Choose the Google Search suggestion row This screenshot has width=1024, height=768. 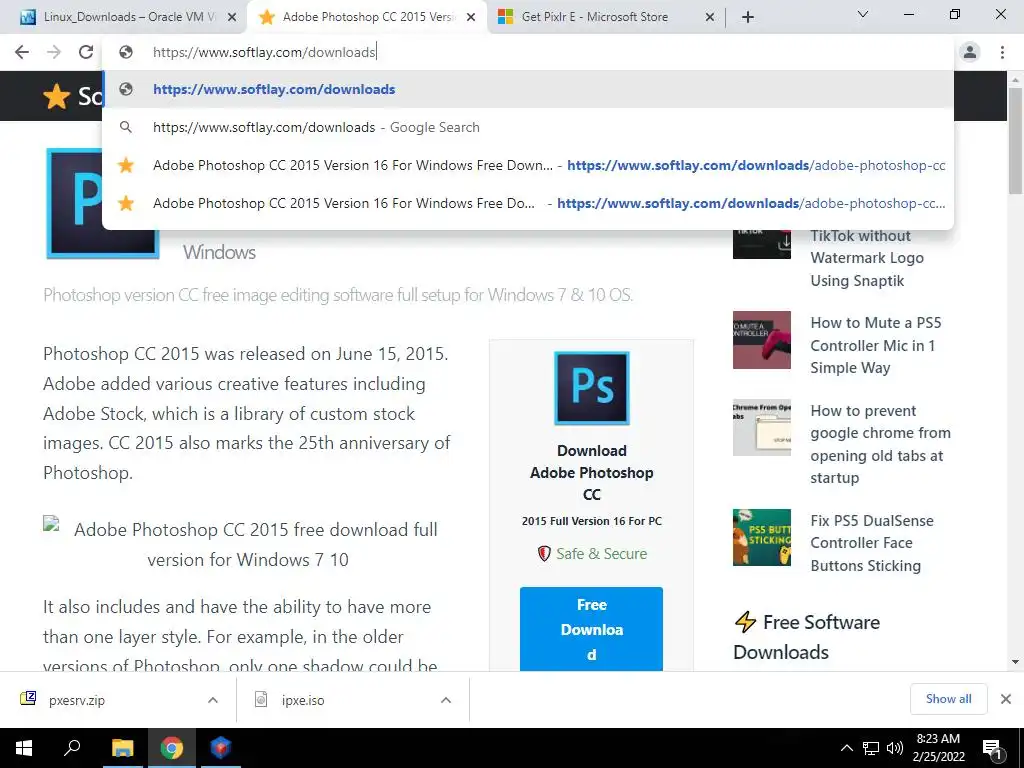528,127
